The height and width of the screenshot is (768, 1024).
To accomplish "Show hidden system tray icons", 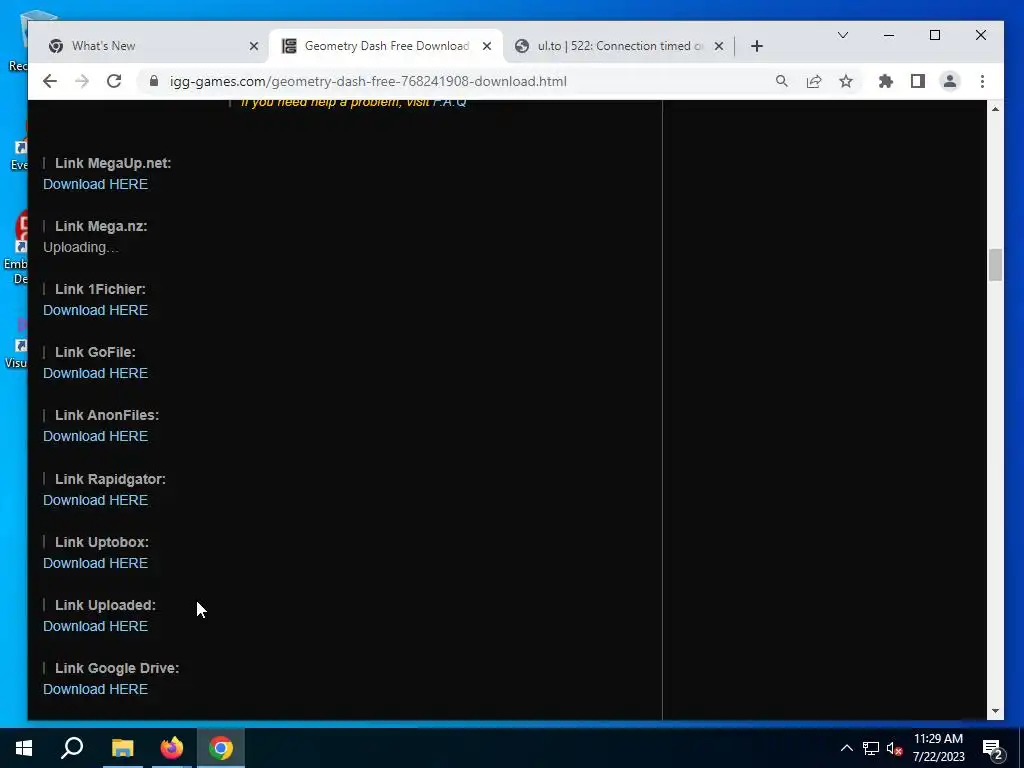I will point(846,748).
